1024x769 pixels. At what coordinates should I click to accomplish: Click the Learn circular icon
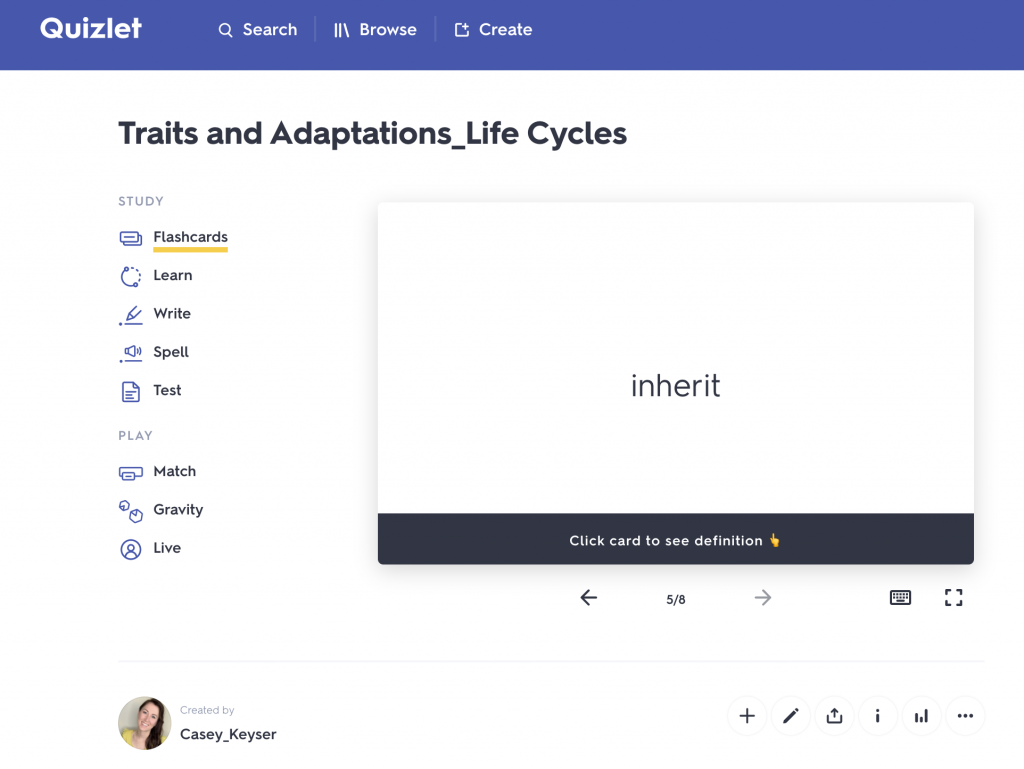point(131,276)
